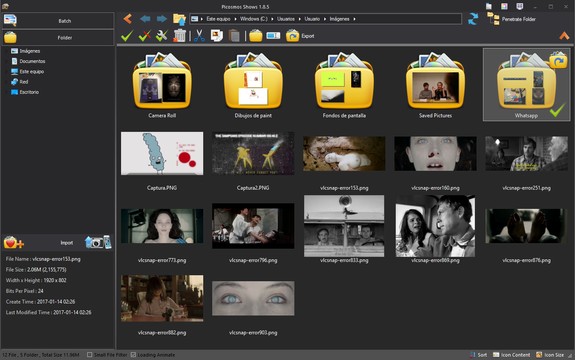Click the deselect icon with red cross
This screenshot has width=575, height=360.
coord(144,36)
